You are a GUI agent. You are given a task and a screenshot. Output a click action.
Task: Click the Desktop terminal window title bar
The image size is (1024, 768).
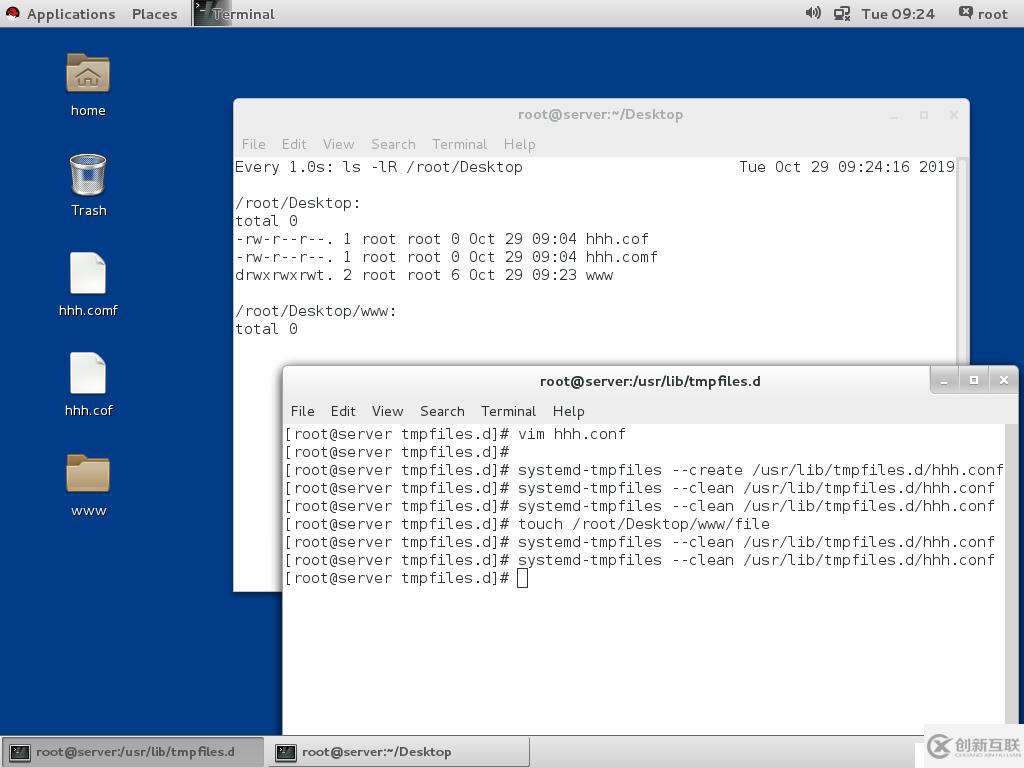[600, 115]
